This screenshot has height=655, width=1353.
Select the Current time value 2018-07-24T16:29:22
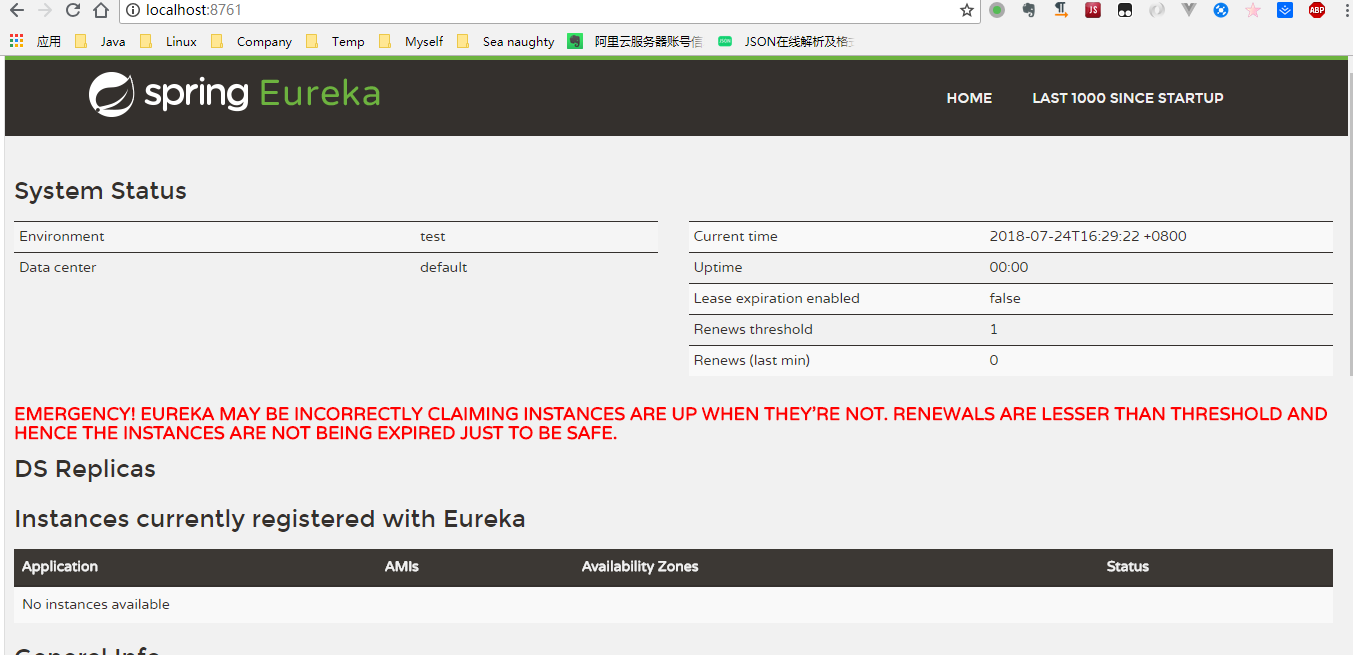pyautogui.click(x=1088, y=237)
